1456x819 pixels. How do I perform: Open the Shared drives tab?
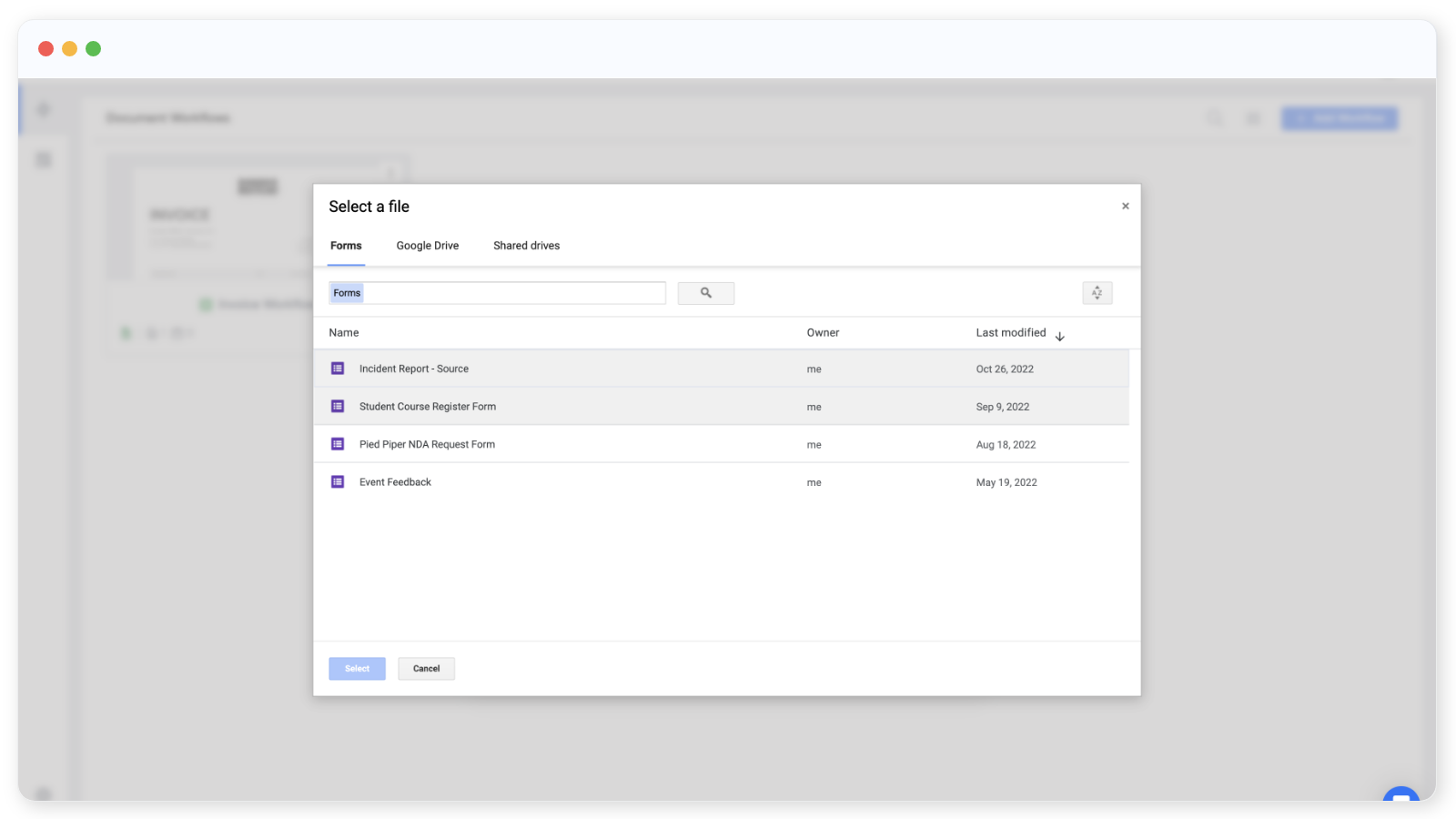526,246
